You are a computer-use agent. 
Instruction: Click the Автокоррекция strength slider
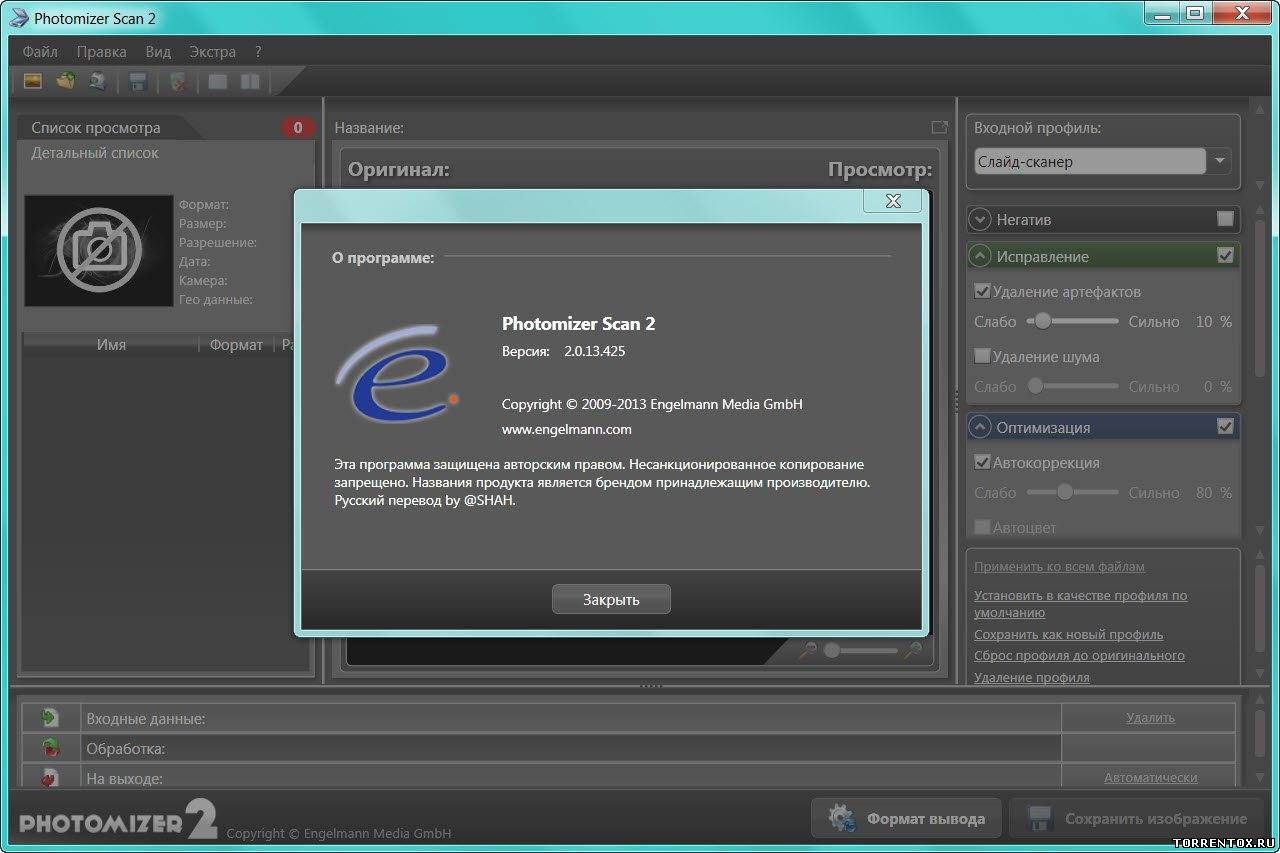1072,492
